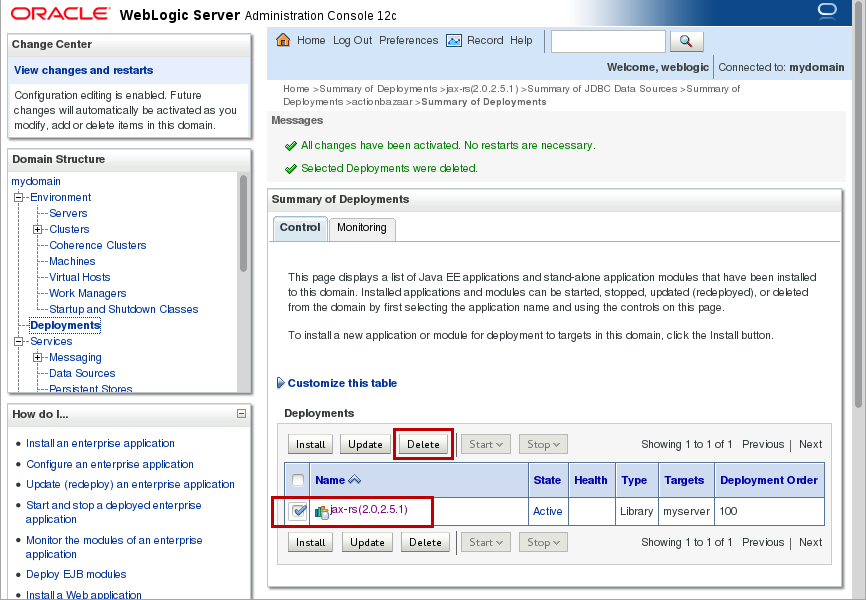Check the select-all deployments header checkbox
Viewport: 866px width, 600px height.
pyautogui.click(x=298, y=480)
